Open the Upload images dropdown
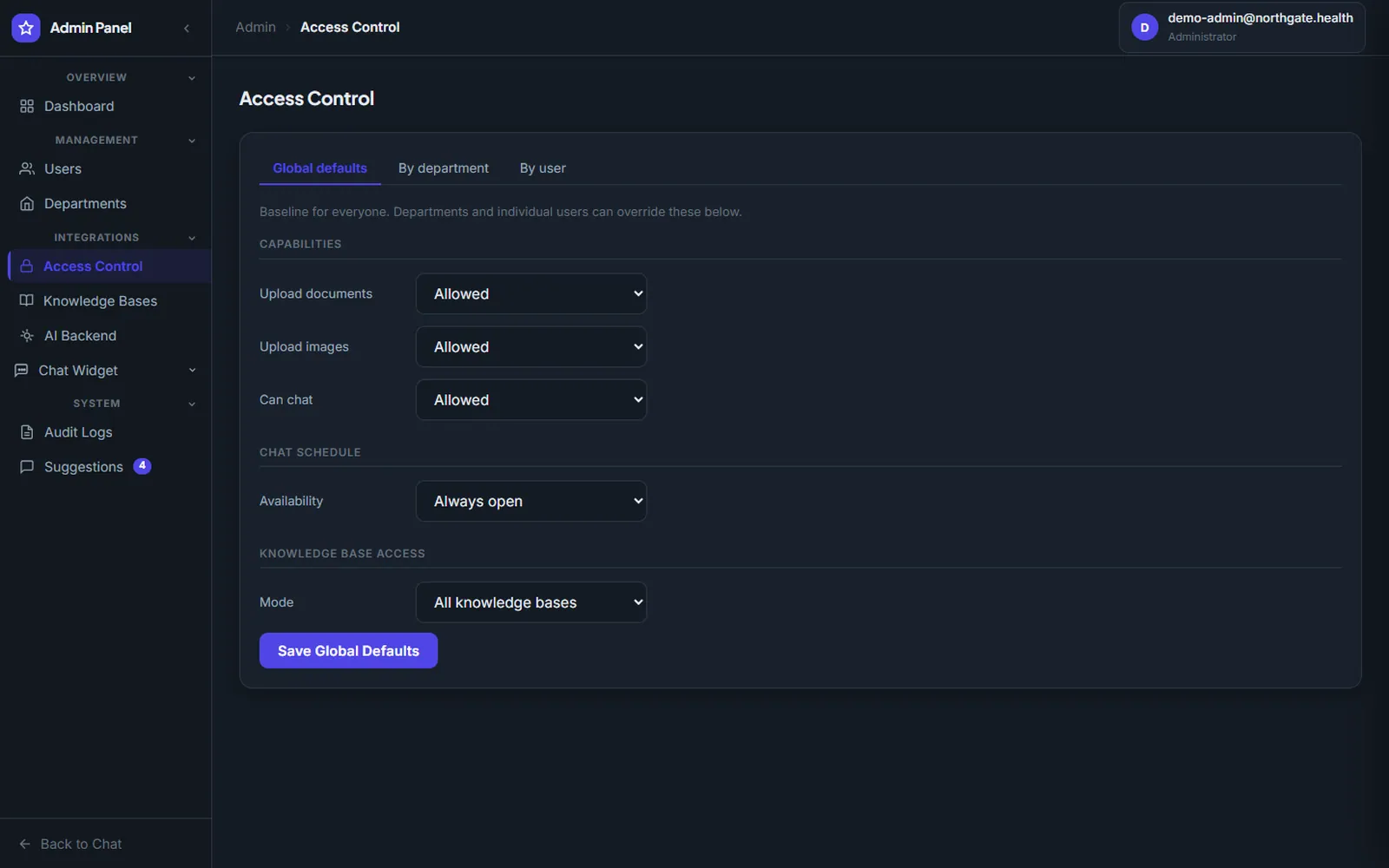Viewport: 1389px width, 868px height. pos(531,346)
